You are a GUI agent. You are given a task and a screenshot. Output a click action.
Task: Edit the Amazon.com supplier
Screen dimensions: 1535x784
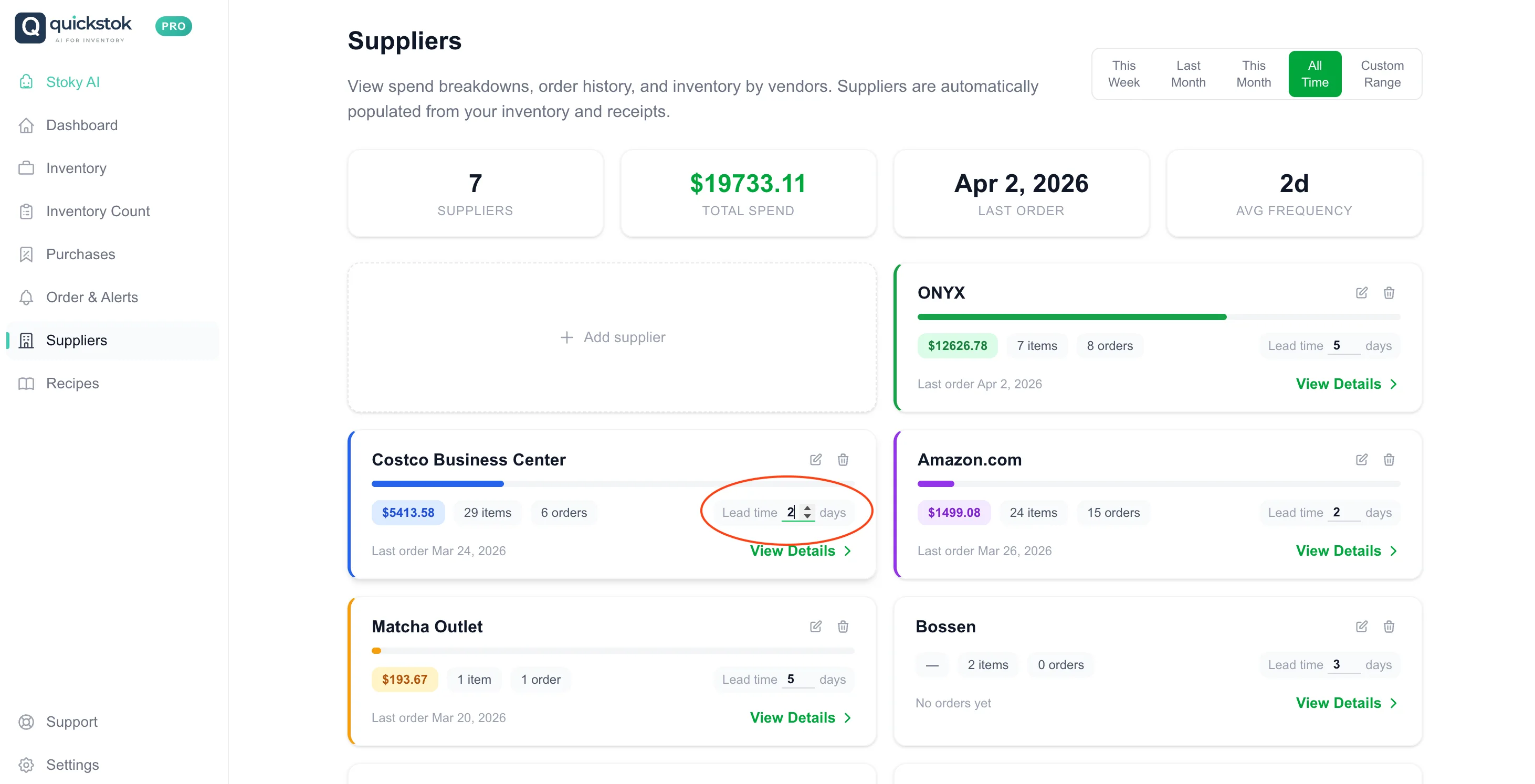click(1361, 459)
